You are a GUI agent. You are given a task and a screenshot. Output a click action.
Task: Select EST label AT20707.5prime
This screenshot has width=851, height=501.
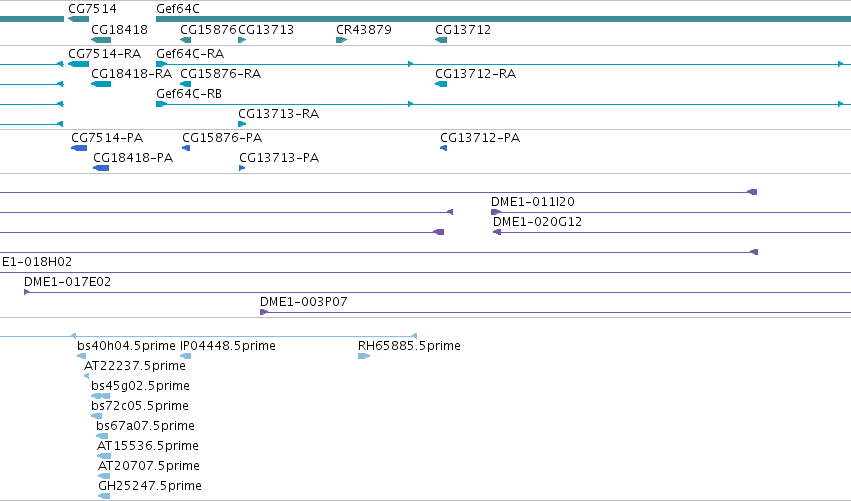click(149, 466)
